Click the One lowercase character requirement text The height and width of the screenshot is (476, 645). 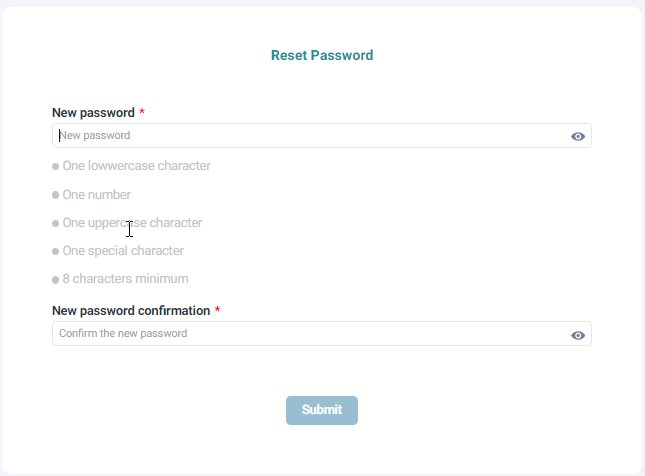pyautogui.click(x=136, y=166)
